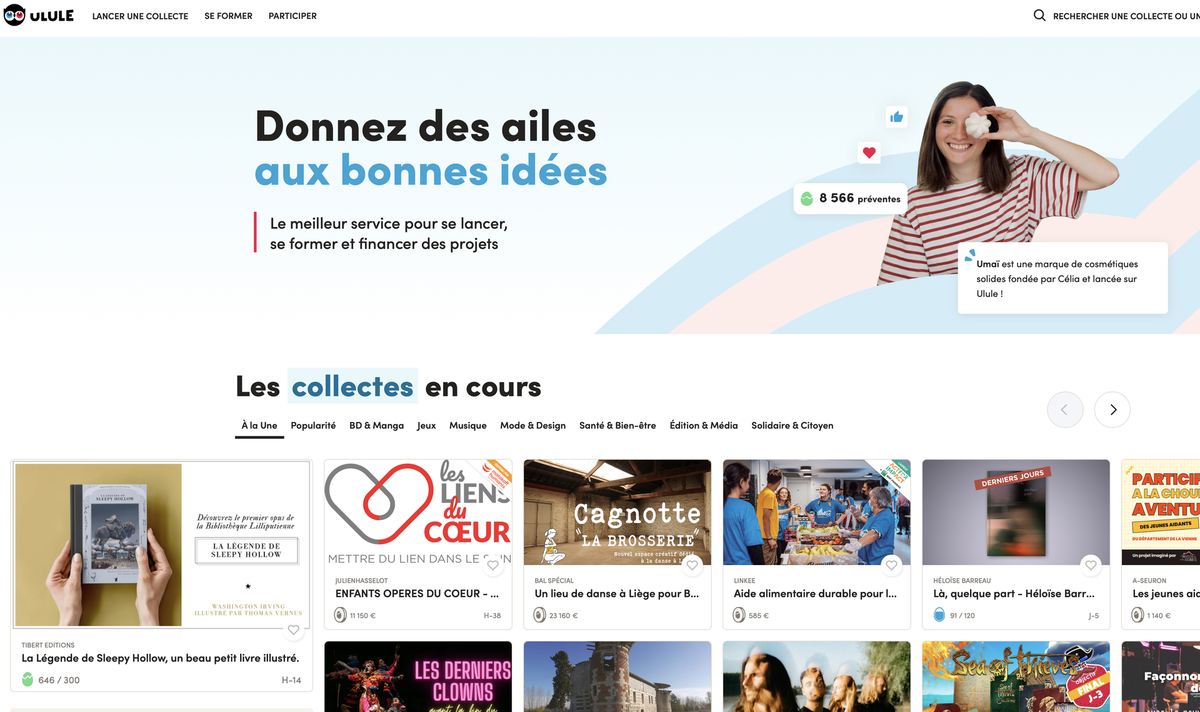This screenshot has height=712, width=1200.
Task: Click the Solidaire & Citoyen category
Action: tap(792, 425)
